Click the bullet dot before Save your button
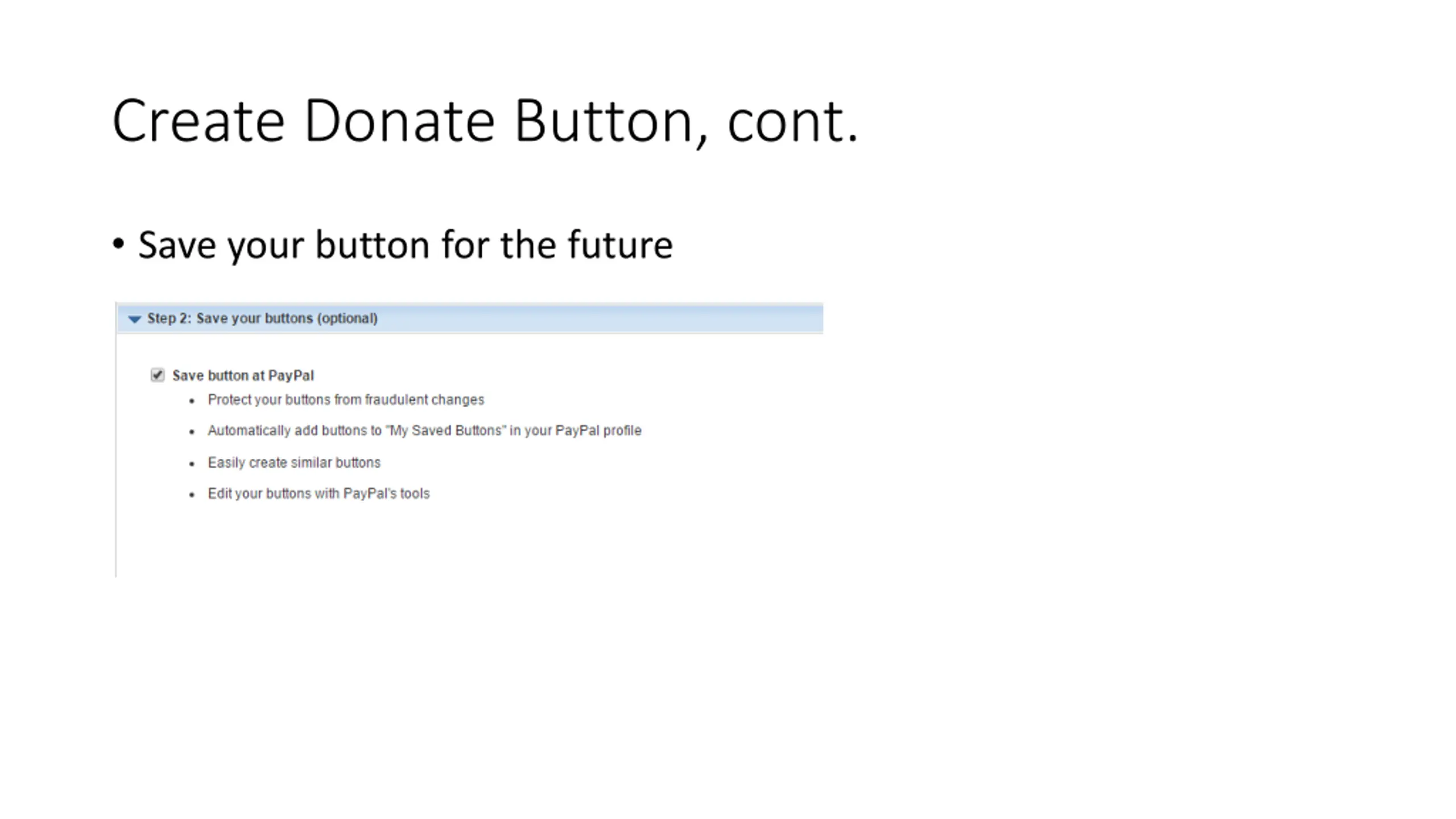The height and width of the screenshot is (819, 1456). (x=118, y=244)
